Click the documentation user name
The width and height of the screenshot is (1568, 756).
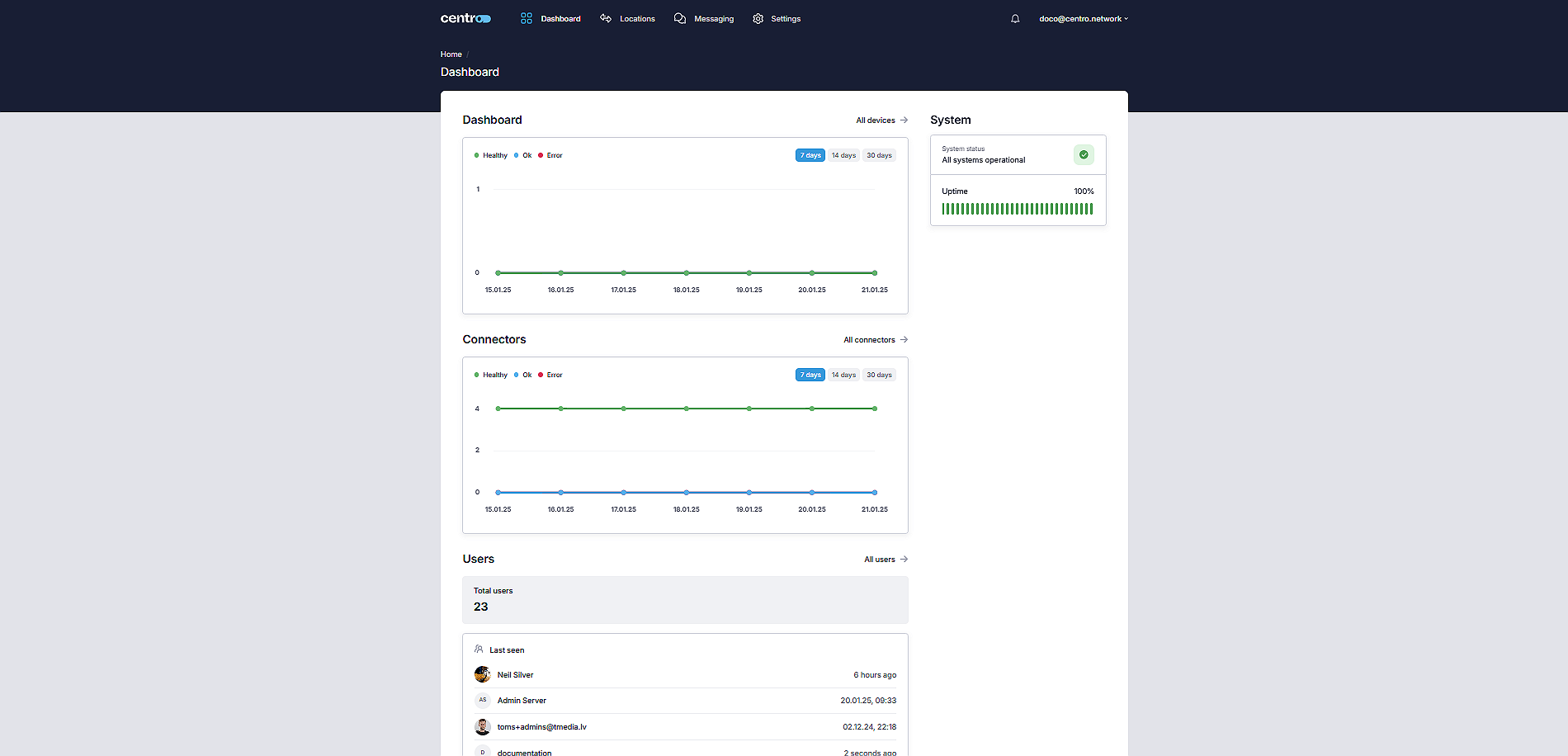(524, 752)
